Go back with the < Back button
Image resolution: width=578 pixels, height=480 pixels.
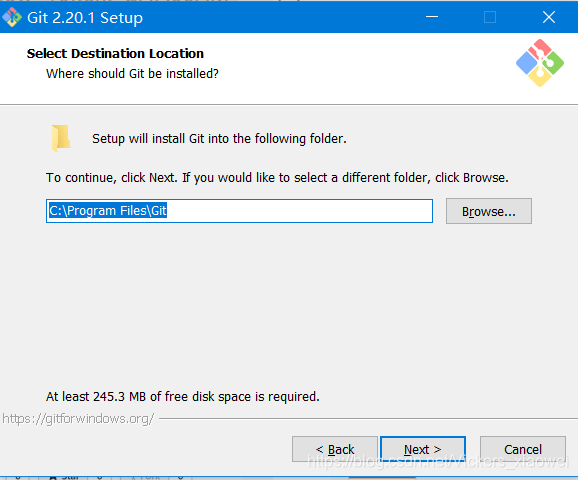pyautogui.click(x=335, y=449)
